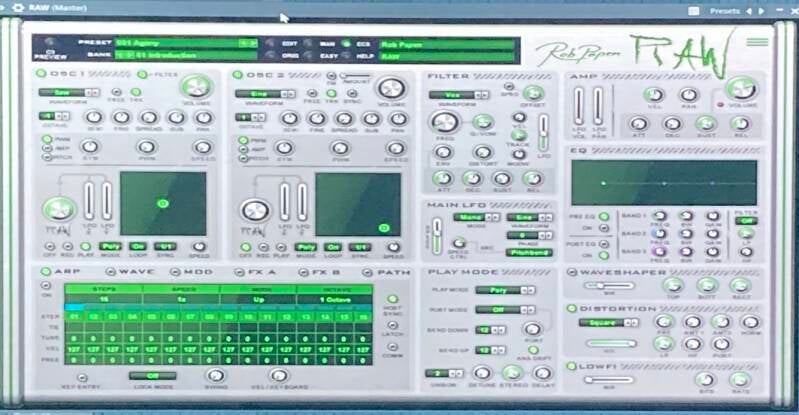Screen dimensions: 799x415
Task: Click EQ Filter Off button
Action: pyautogui.click(x=746, y=221)
